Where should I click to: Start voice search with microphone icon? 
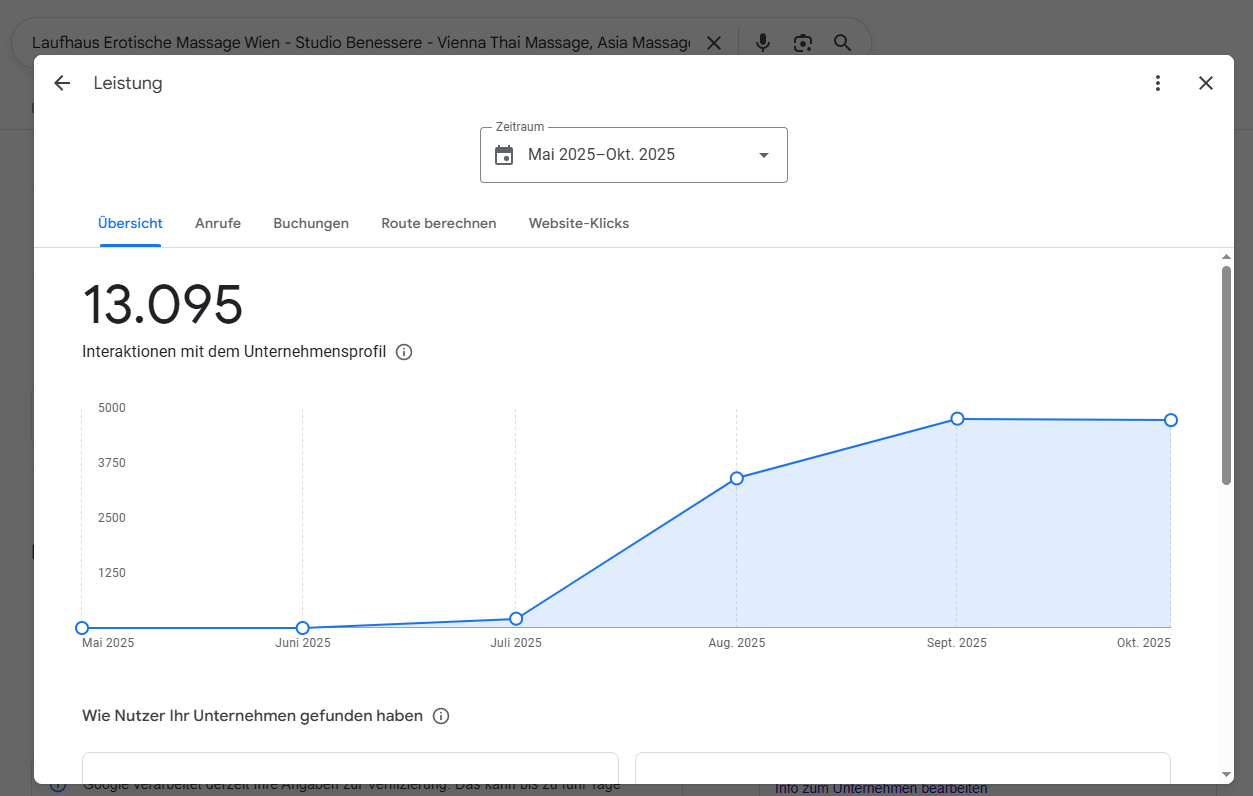[x=763, y=43]
